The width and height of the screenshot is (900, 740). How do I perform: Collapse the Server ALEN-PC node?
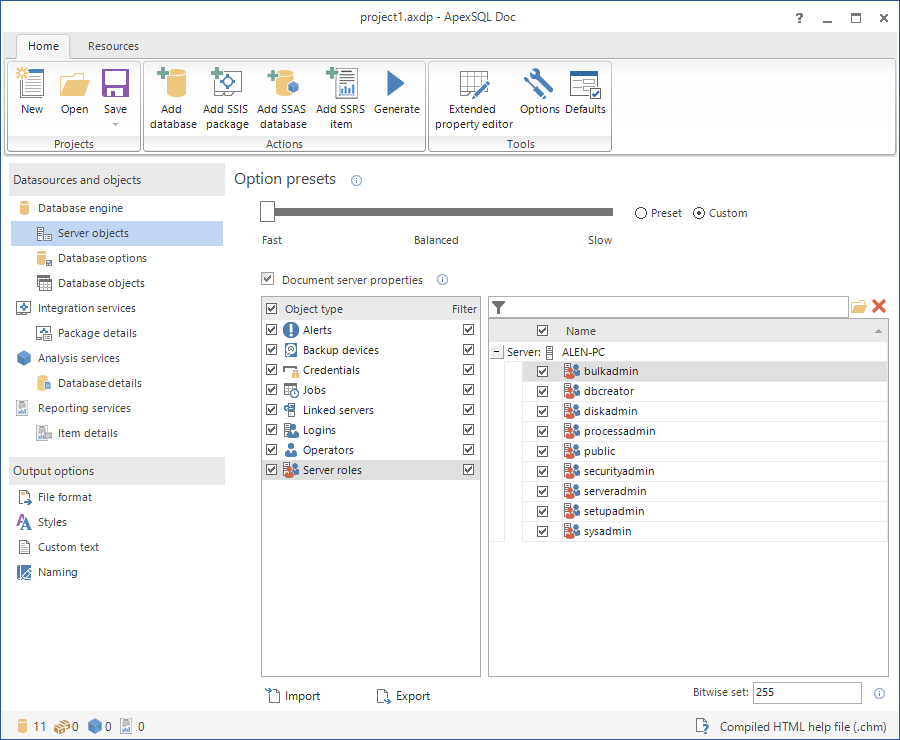tap(497, 352)
